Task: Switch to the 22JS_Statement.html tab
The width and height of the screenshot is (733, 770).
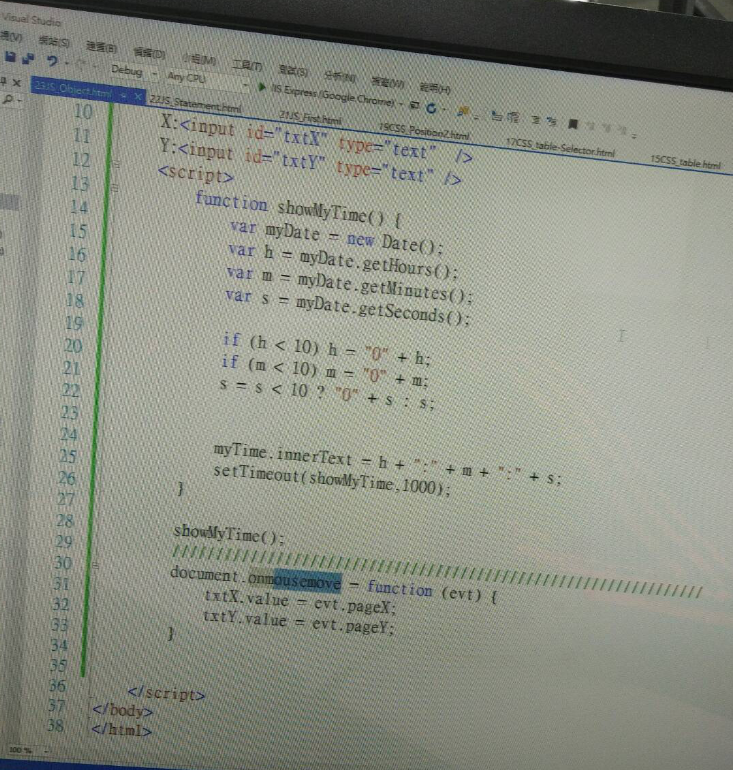Action: 195,103
